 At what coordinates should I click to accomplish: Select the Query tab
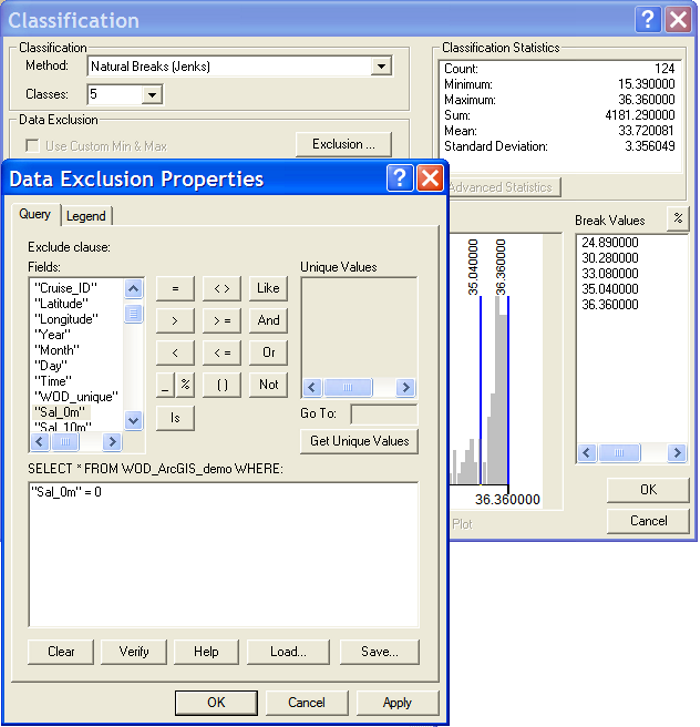(x=35, y=215)
